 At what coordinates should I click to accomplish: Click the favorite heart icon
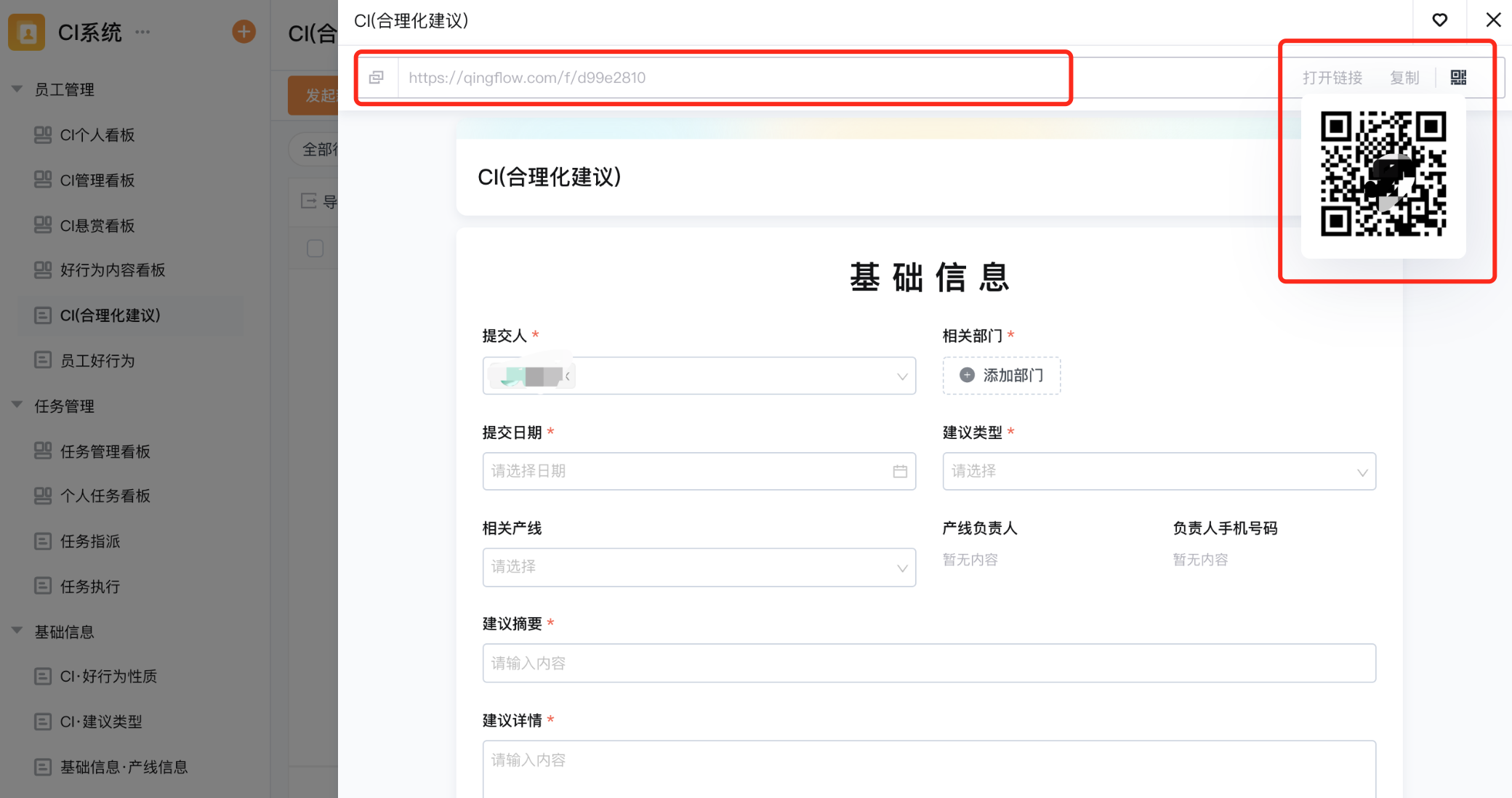(1439, 20)
